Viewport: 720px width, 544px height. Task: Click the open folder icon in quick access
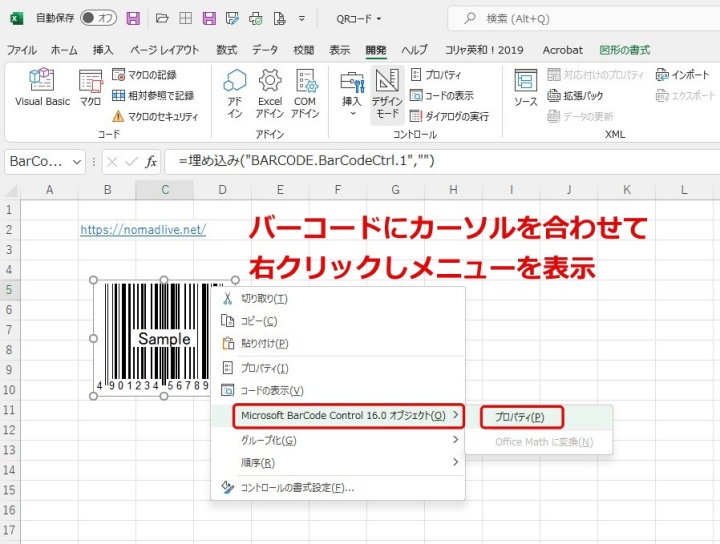(162, 18)
